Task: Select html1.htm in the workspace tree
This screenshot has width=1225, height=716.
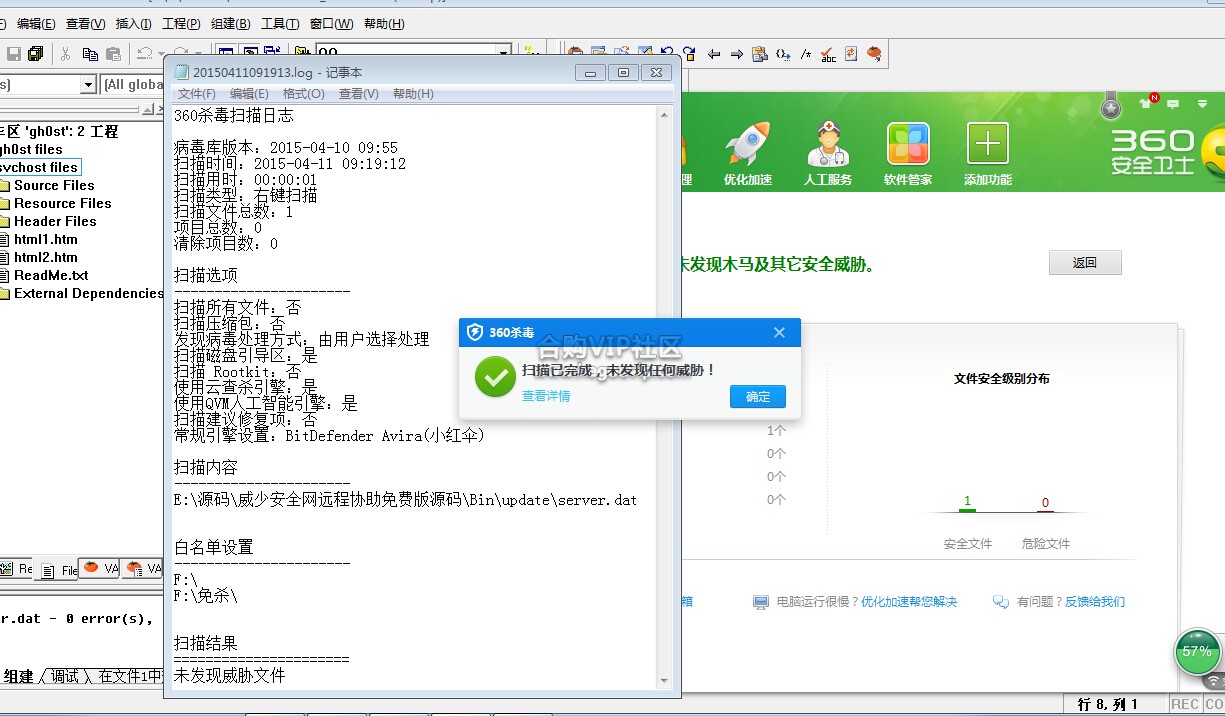Action: (x=45, y=239)
